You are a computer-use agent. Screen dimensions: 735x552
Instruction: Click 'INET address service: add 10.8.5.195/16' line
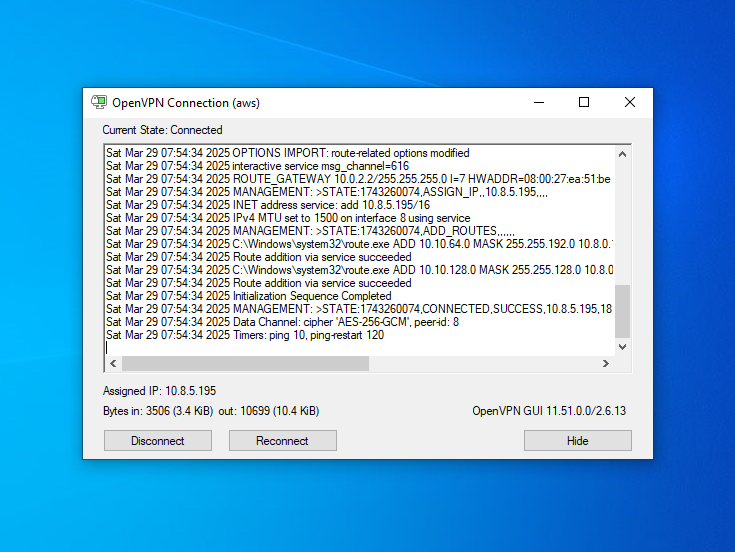[x=268, y=205]
